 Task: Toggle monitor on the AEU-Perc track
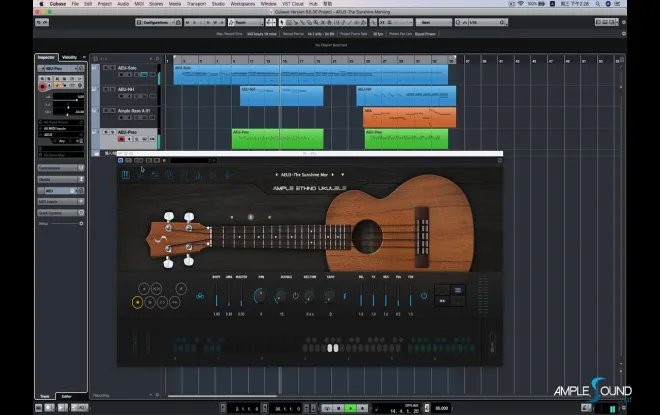click(x=129, y=139)
